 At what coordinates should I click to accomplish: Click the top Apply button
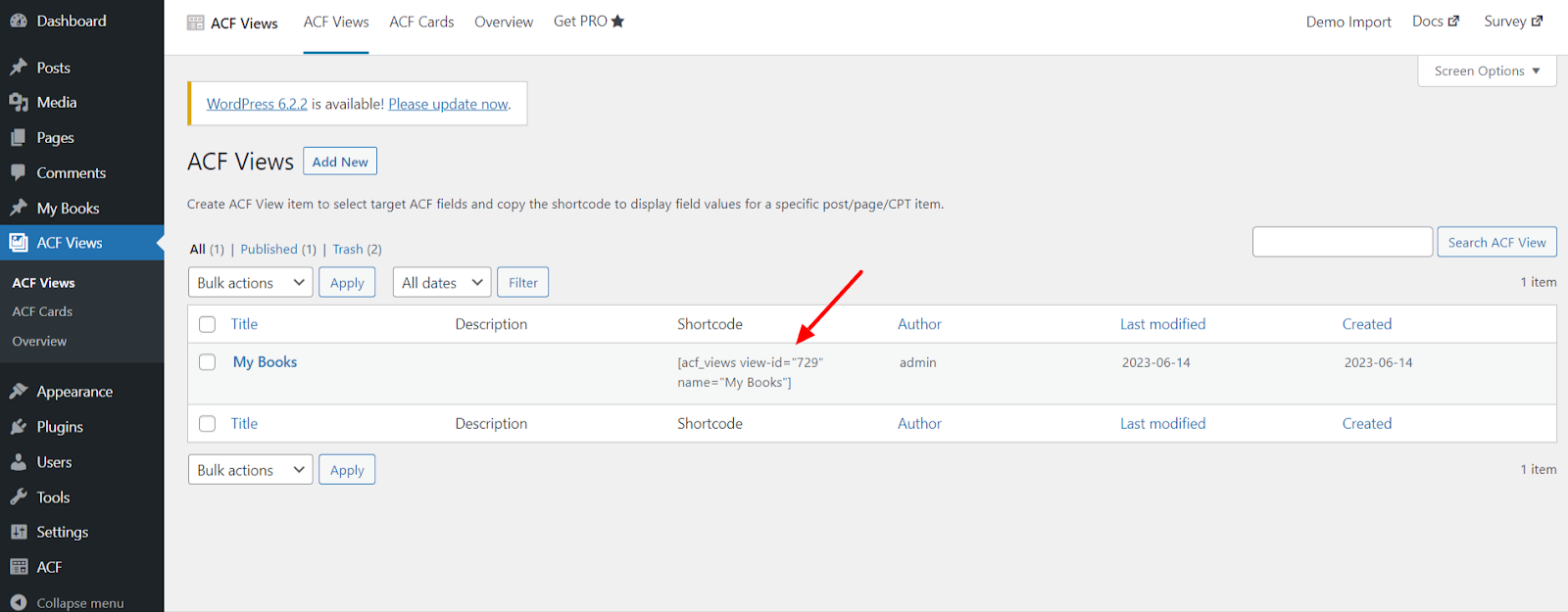347,283
